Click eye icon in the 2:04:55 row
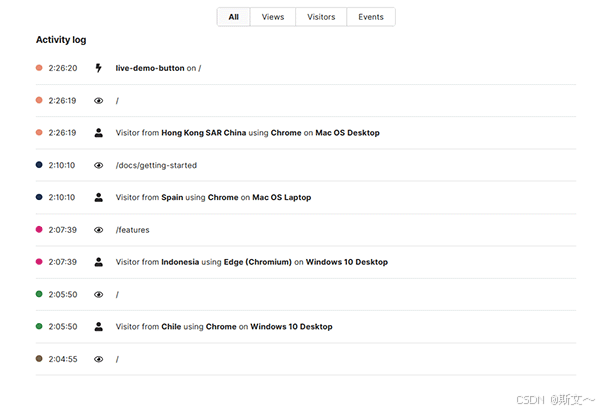 point(99,359)
